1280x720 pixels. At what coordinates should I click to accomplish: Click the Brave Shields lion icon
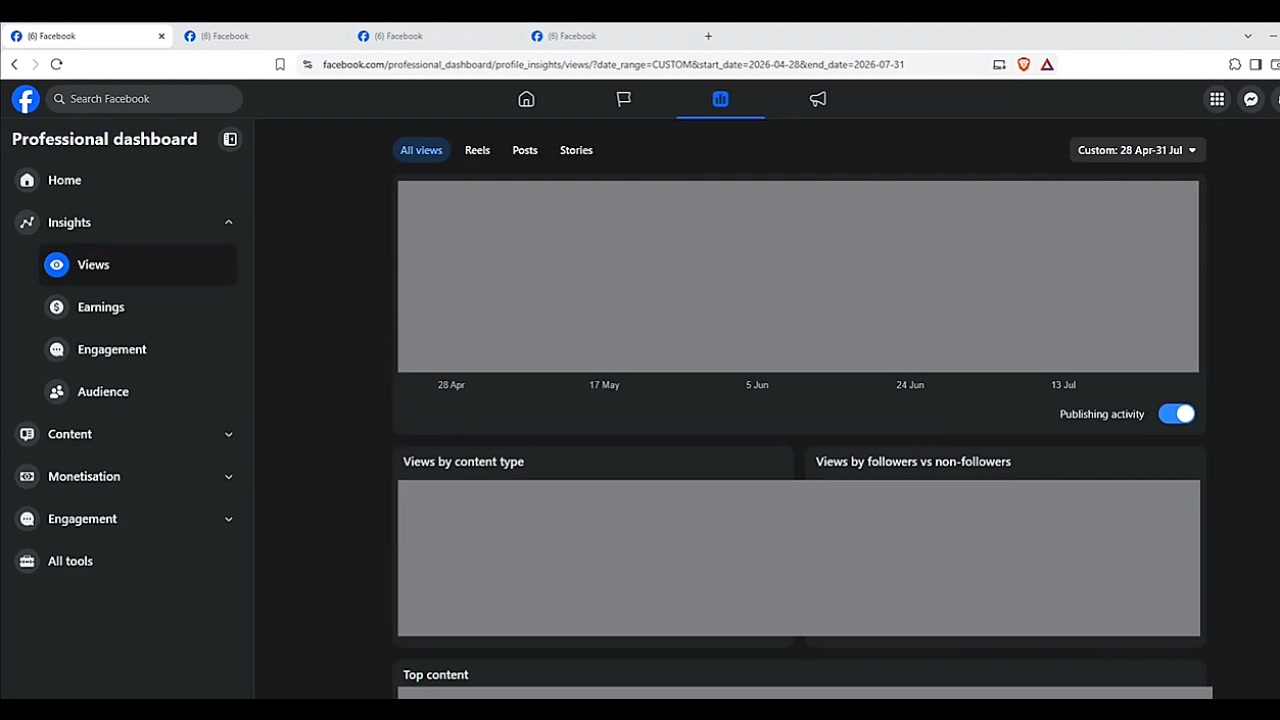pyautogui.click(x=1023, y=64)
